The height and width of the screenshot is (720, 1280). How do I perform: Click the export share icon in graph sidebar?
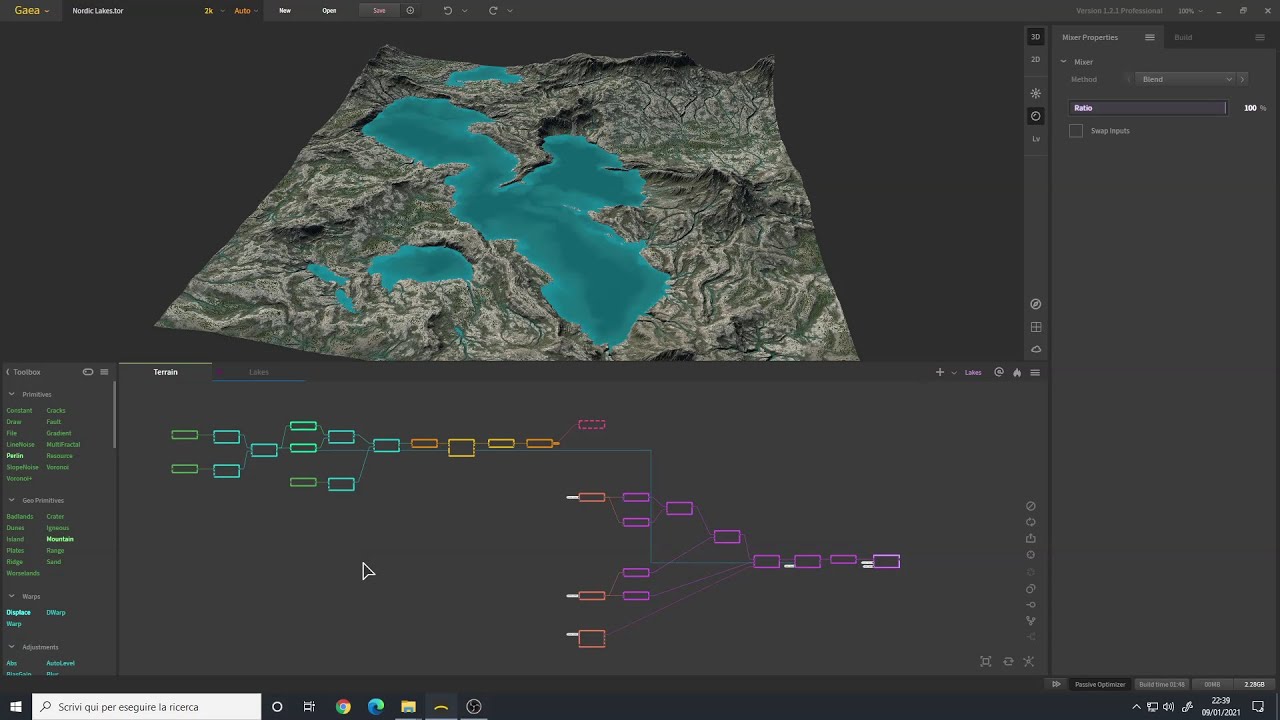(x=1031, y=538)
